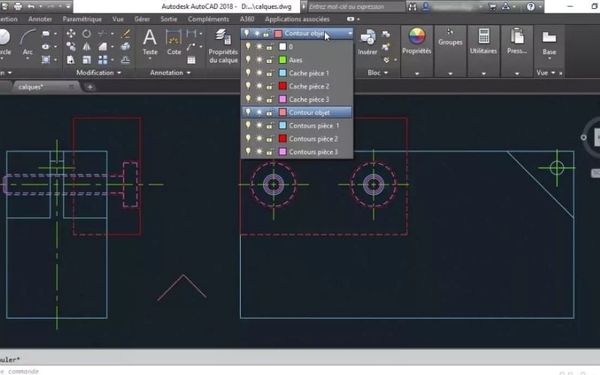600x375 pixels.
Task: Add new drawing tab with plus
Action: [90, 87]
